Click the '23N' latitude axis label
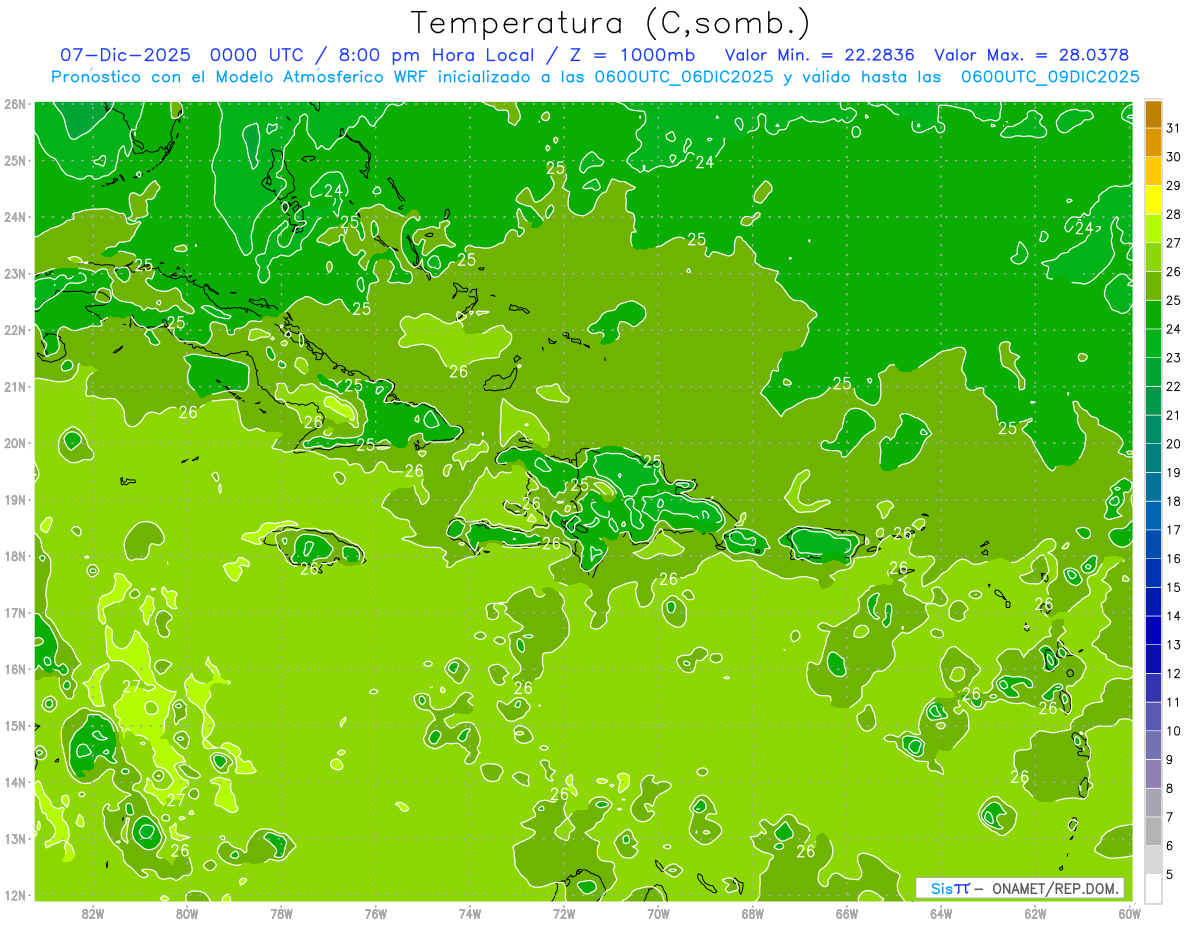Viewport: 1200px width, 927px height. (14, 274)
